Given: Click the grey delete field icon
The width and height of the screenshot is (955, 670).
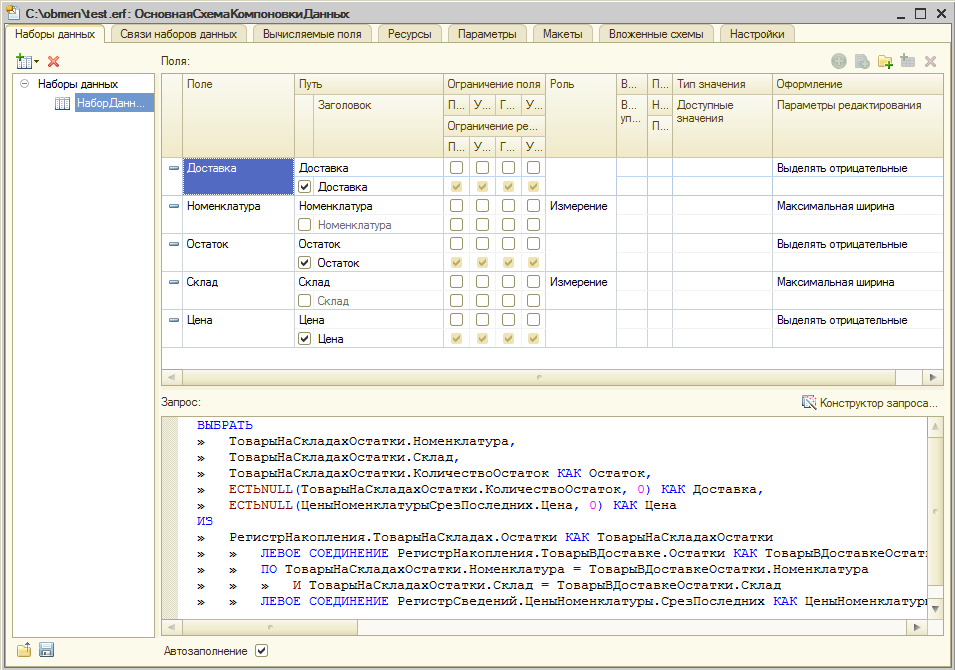Looking at the screenshot, I should 930,61.
